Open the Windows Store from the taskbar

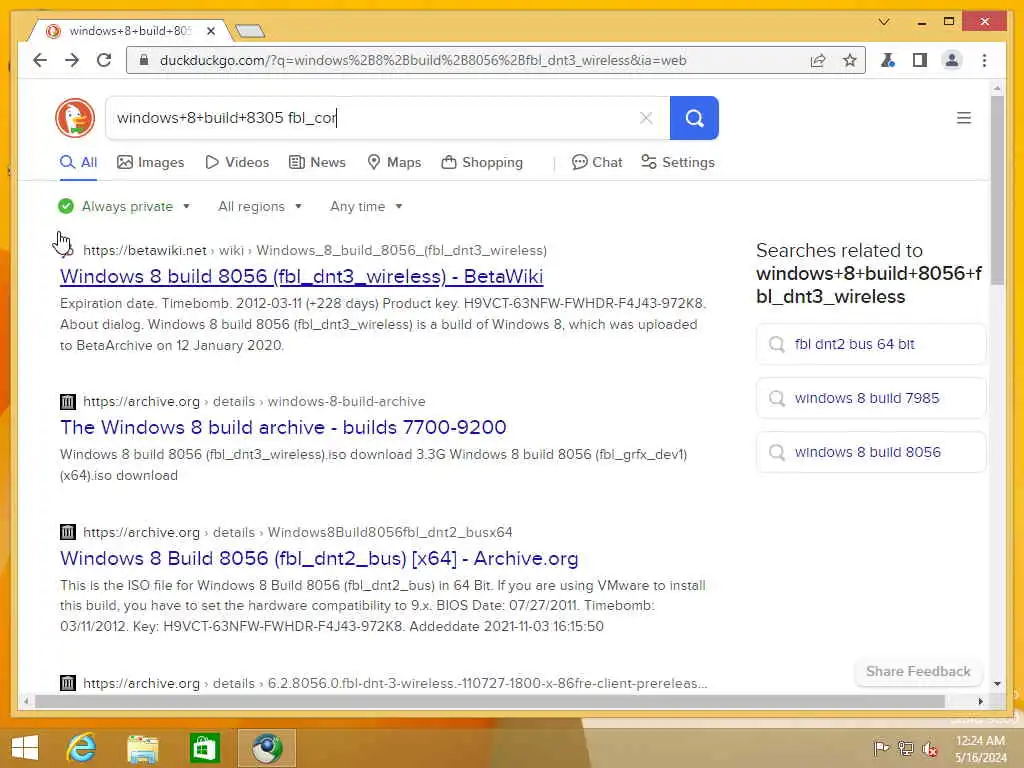click(204, 748)
